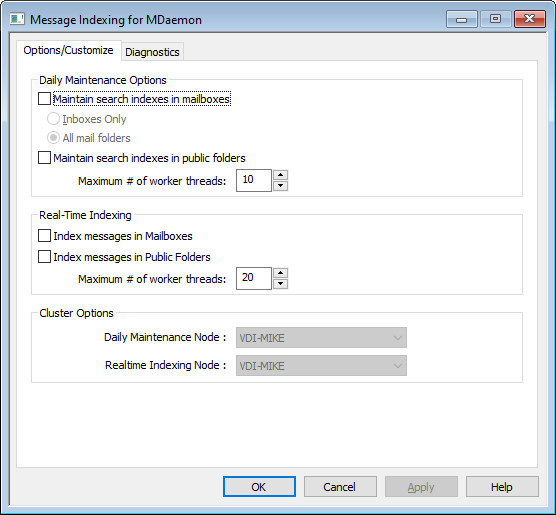Close the Message Indexing dialog
The width and height of the screenshot is (556, 515).
(x=529, y=19)
